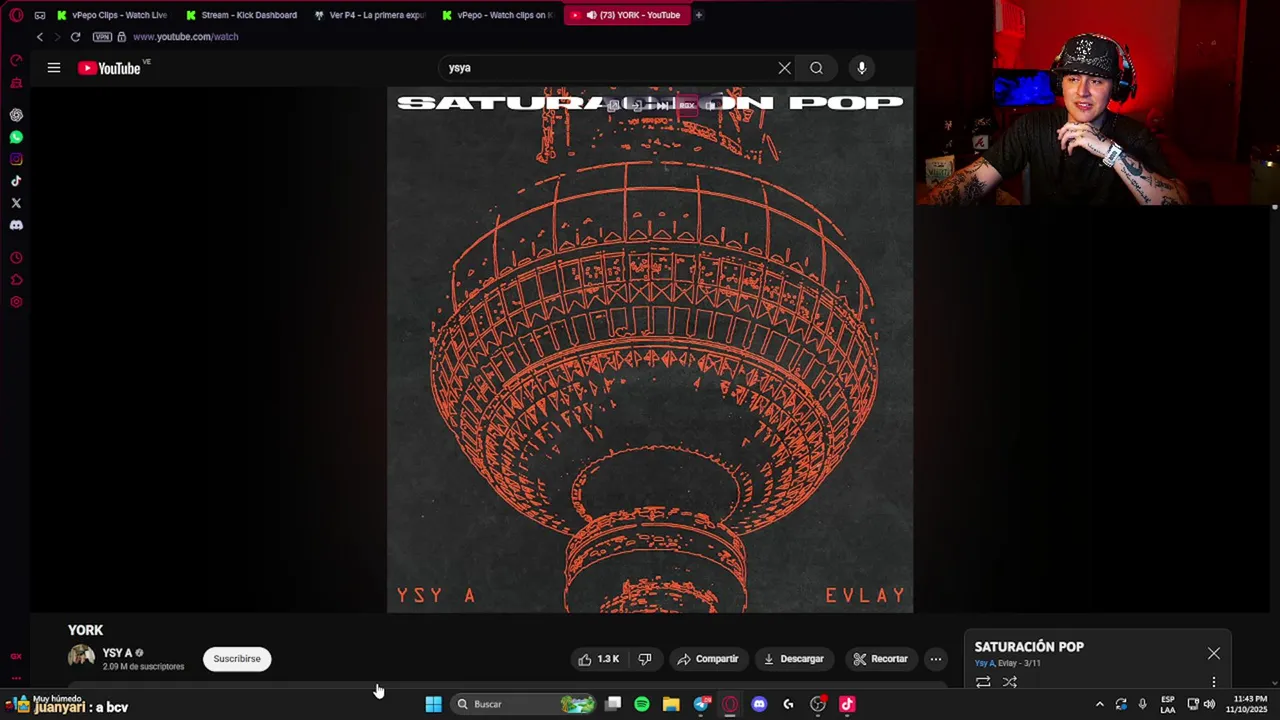This screenshot has width=1280, height=720.
Task: Toggle playlist shuffle in SATURACIÓN POP
Action: point(1010,682)
